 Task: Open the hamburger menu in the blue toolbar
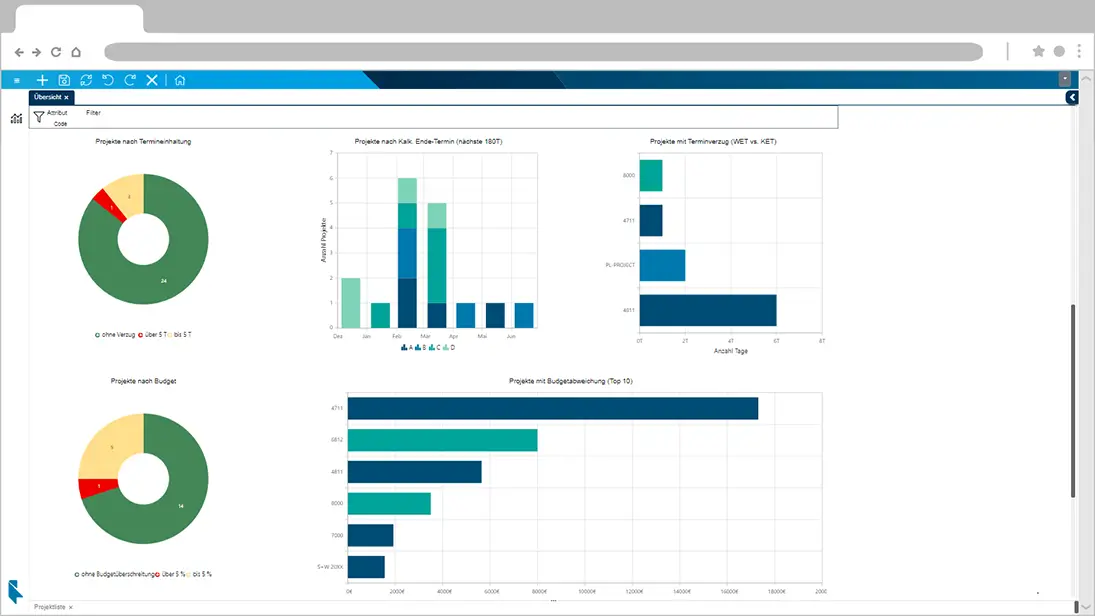(x=17, y=80)
